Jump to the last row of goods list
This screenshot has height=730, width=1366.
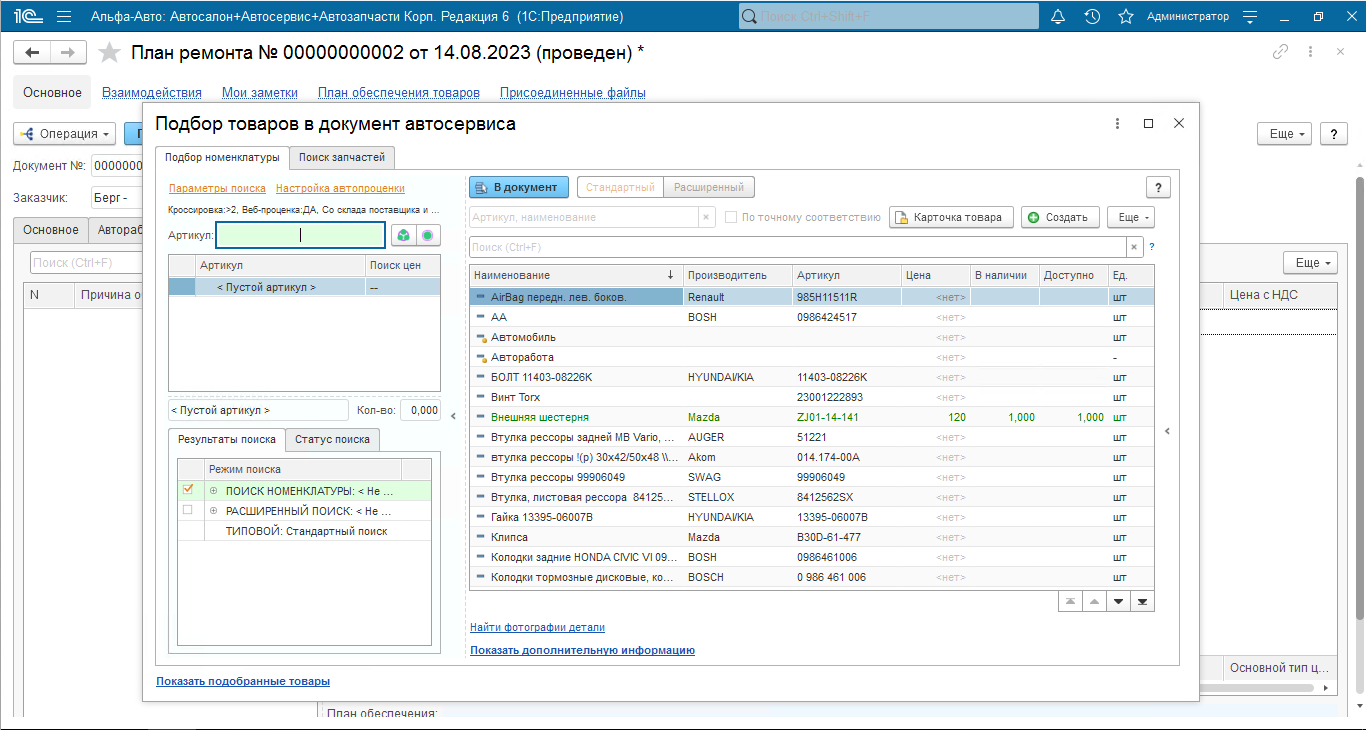(x=1143, y=601)
